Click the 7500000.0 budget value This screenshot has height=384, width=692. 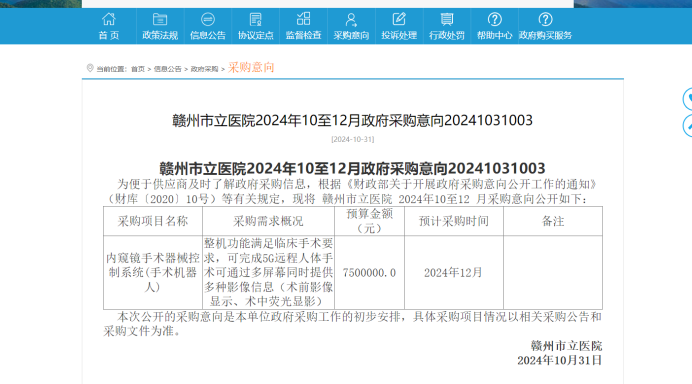[x=369, y=273]
